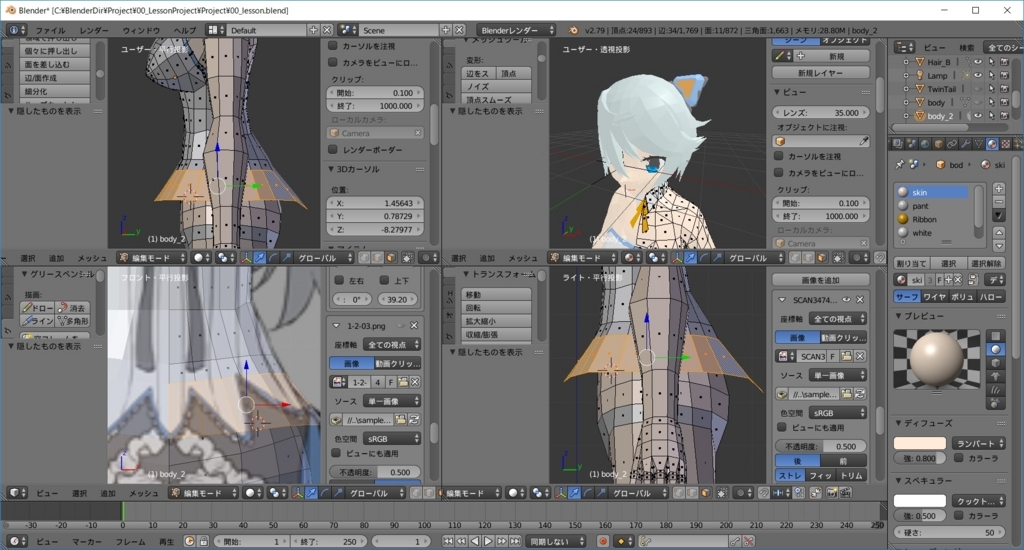The height and width of the screenshot is (550, 1024).
Task: Open the World properties globe tab
Action: pyautogui.click(x=925, y=144)
